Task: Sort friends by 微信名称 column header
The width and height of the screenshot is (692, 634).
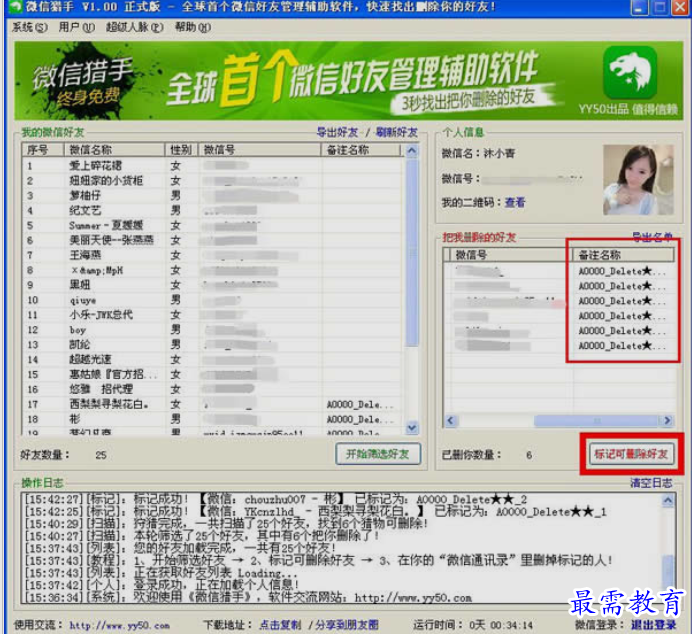Action: point(114,150)
